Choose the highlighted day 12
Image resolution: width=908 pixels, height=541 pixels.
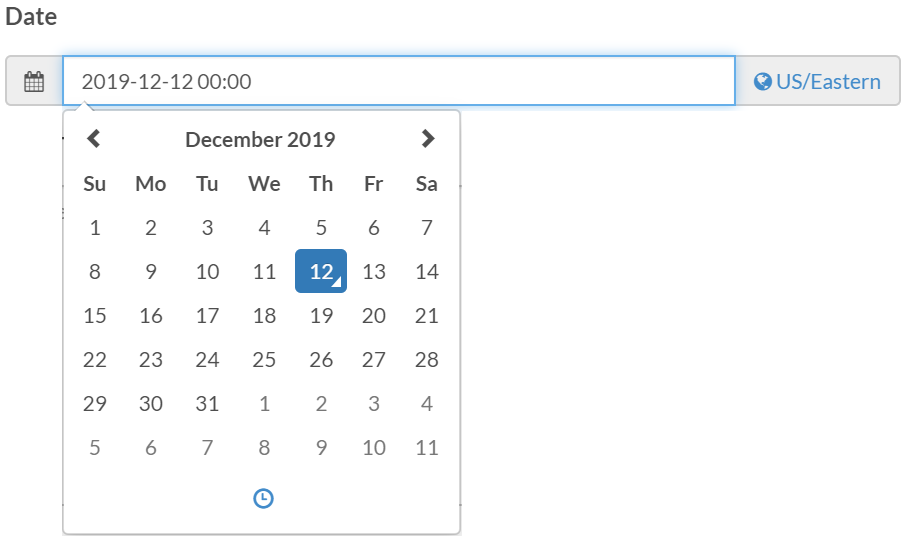pyautogui.click(x=321, y=271)
